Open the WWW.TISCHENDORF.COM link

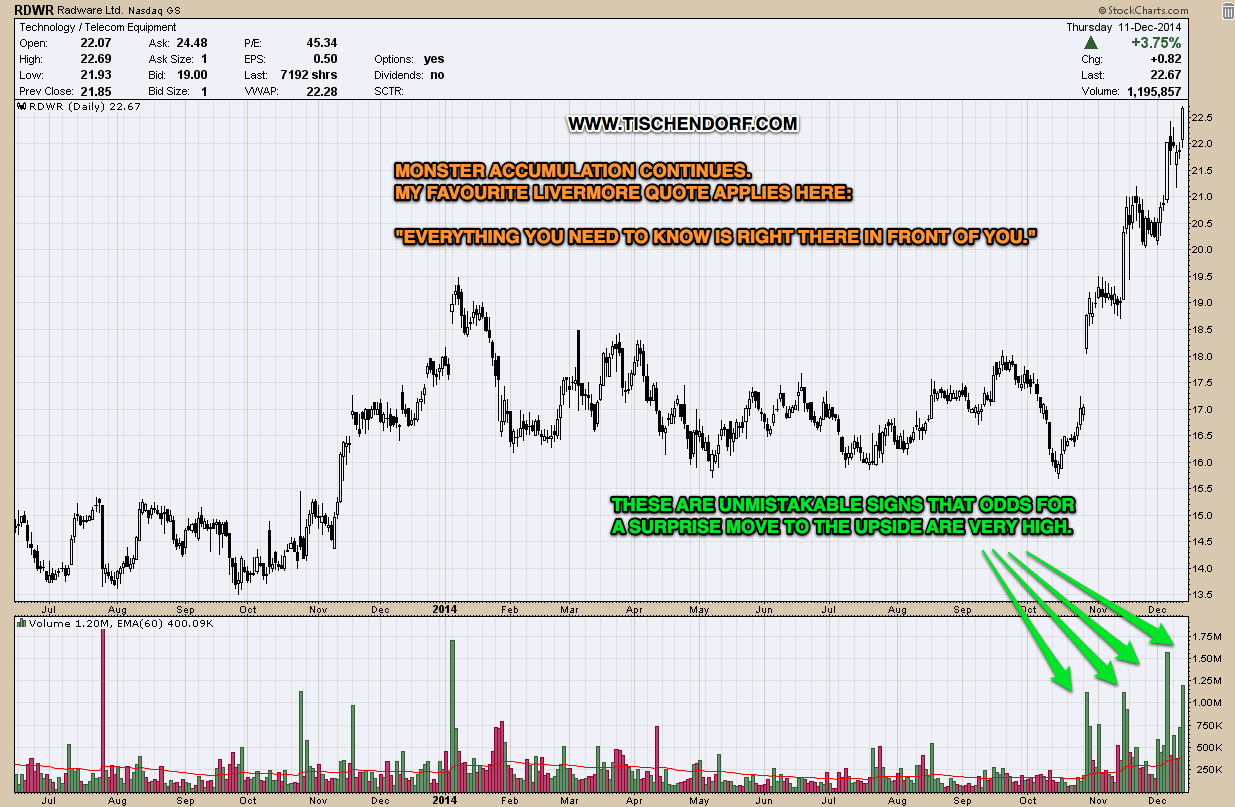click(684, 122)
